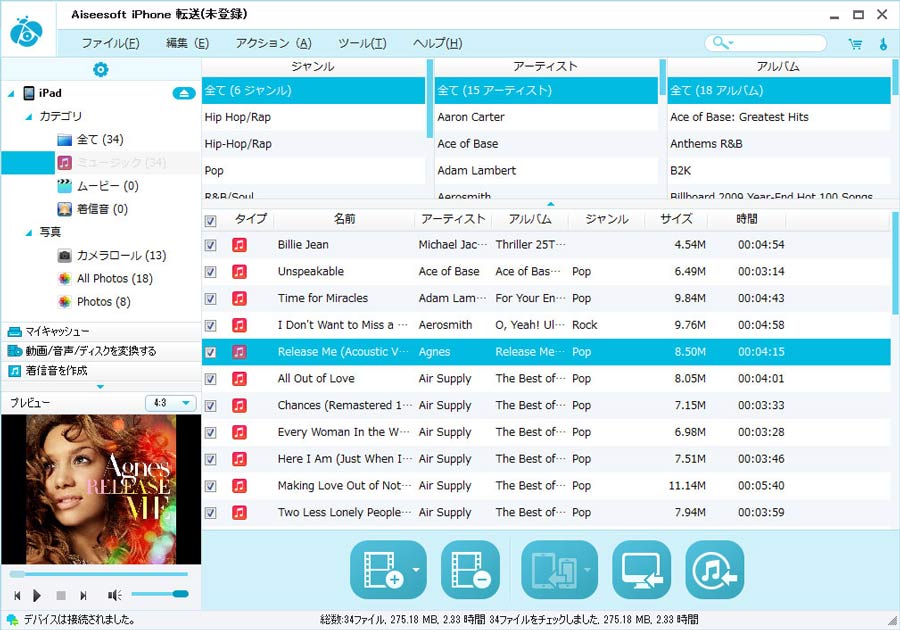
Task: Click the export to PC button
Action: coord(641,570)
